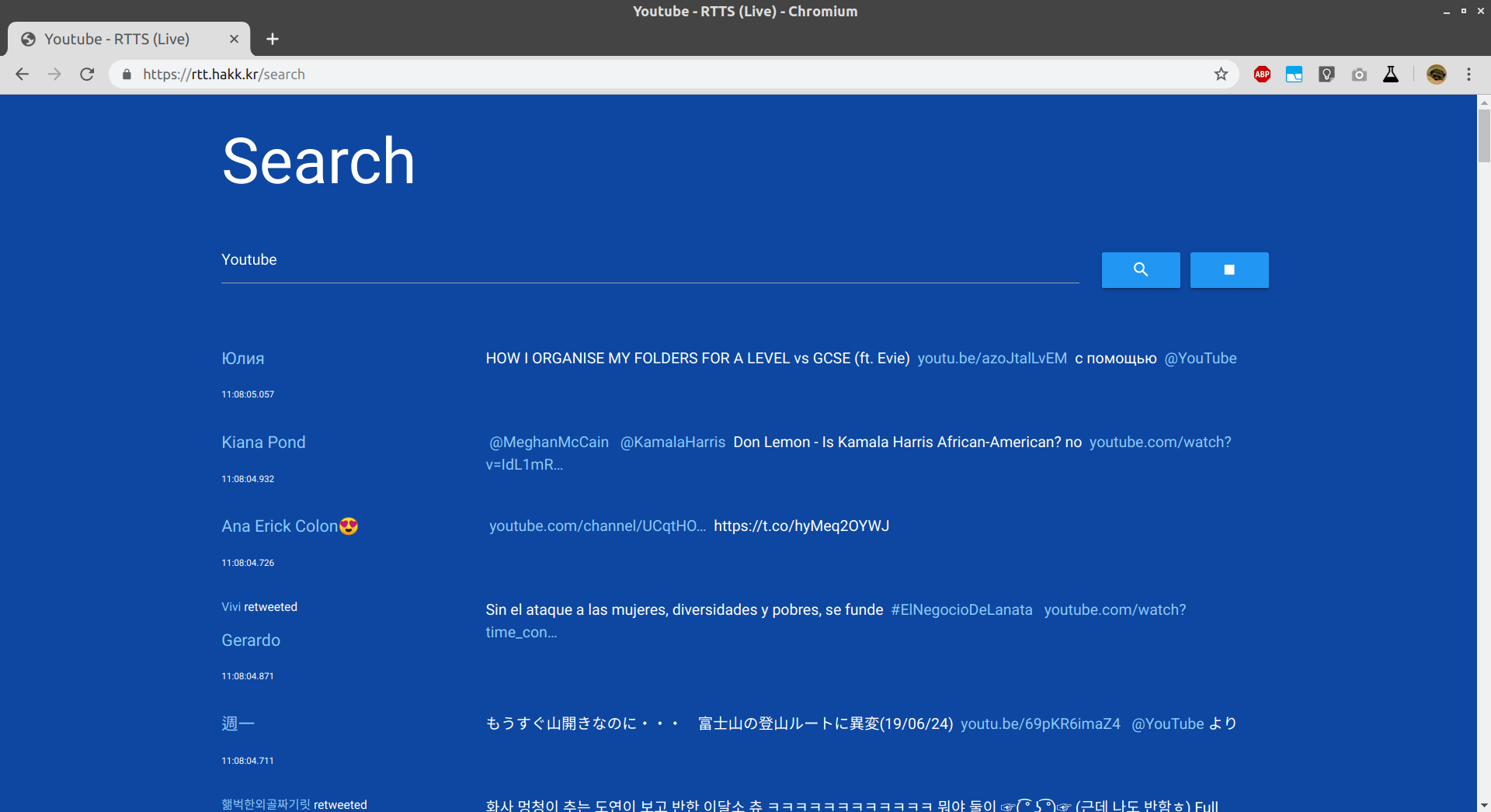
Task: Reload the current page
Action: pyautogui.click(x=87, y=75)
